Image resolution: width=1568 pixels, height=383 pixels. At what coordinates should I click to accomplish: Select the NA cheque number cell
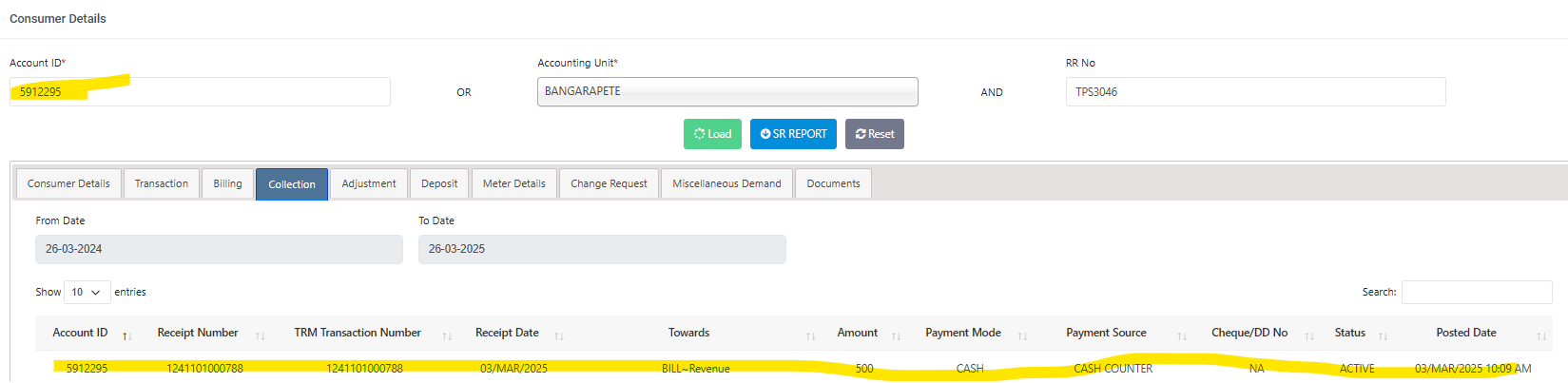coord(1256,369)
